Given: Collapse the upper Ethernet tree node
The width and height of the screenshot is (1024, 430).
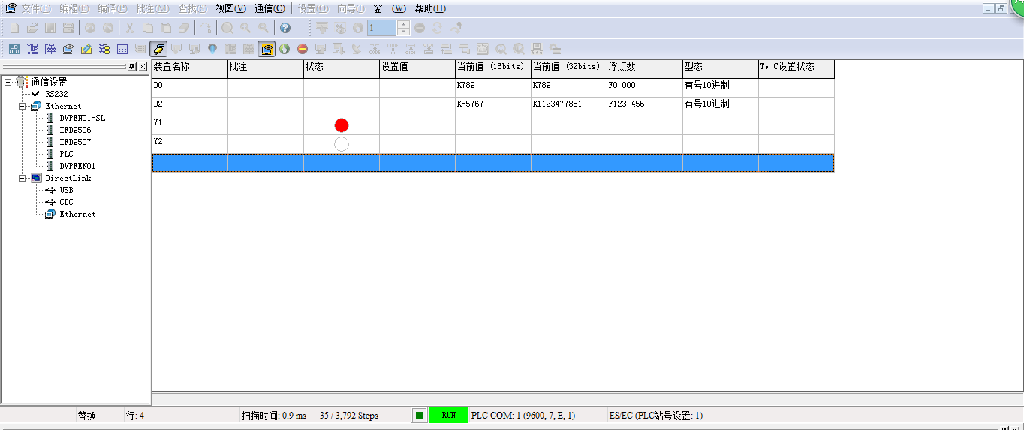Looking at the screenshot, I should click(x=23, y=106).
